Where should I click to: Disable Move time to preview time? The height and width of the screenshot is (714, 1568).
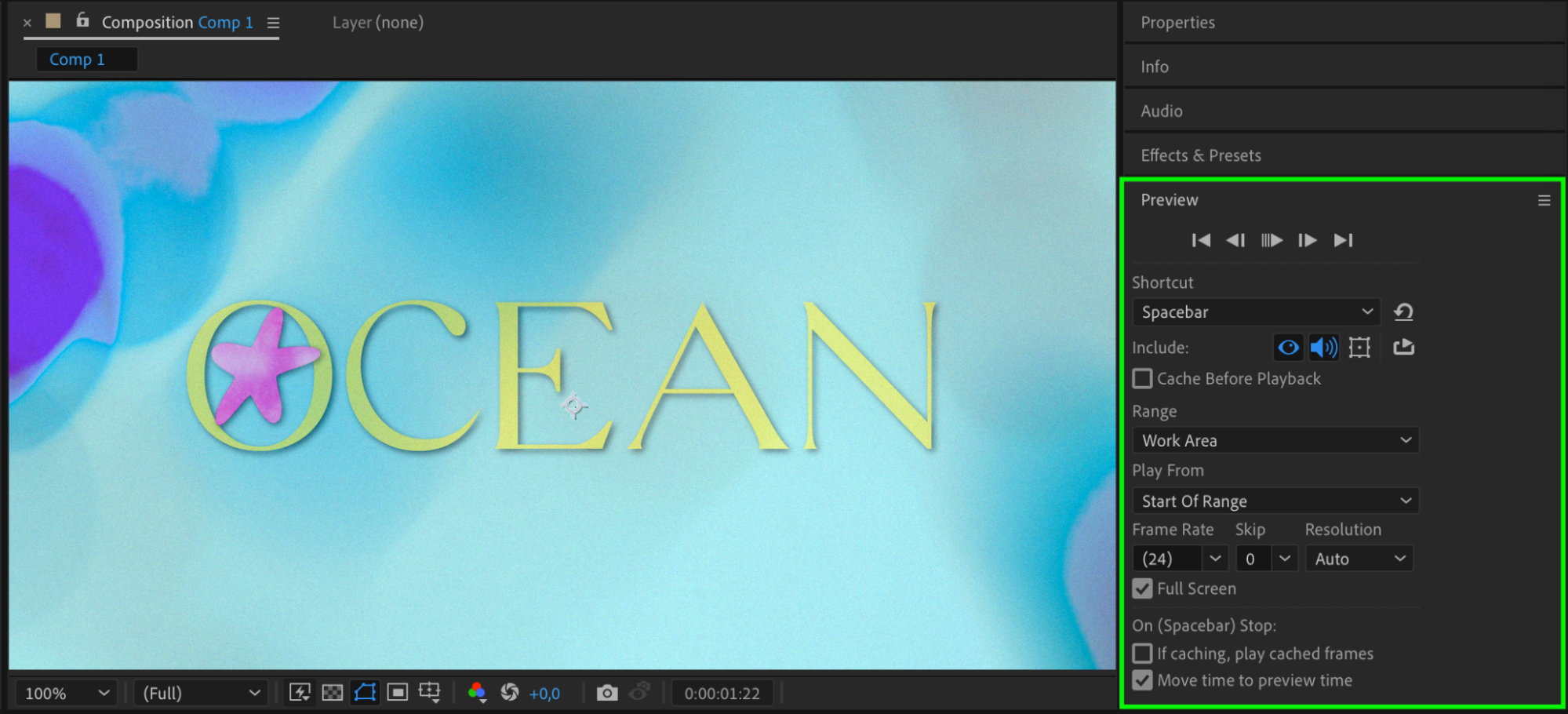pos(1143,680)
